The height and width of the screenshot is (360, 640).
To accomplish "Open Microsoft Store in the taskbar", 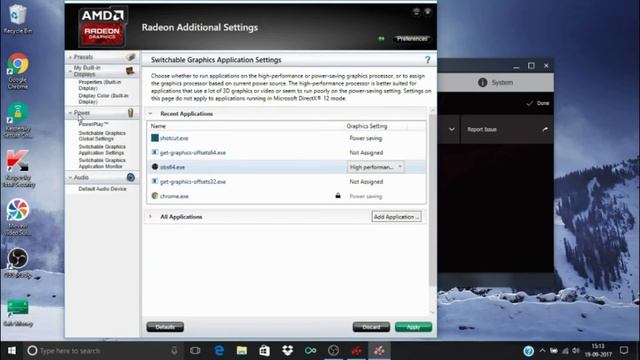I will click(x=264, y=351).
